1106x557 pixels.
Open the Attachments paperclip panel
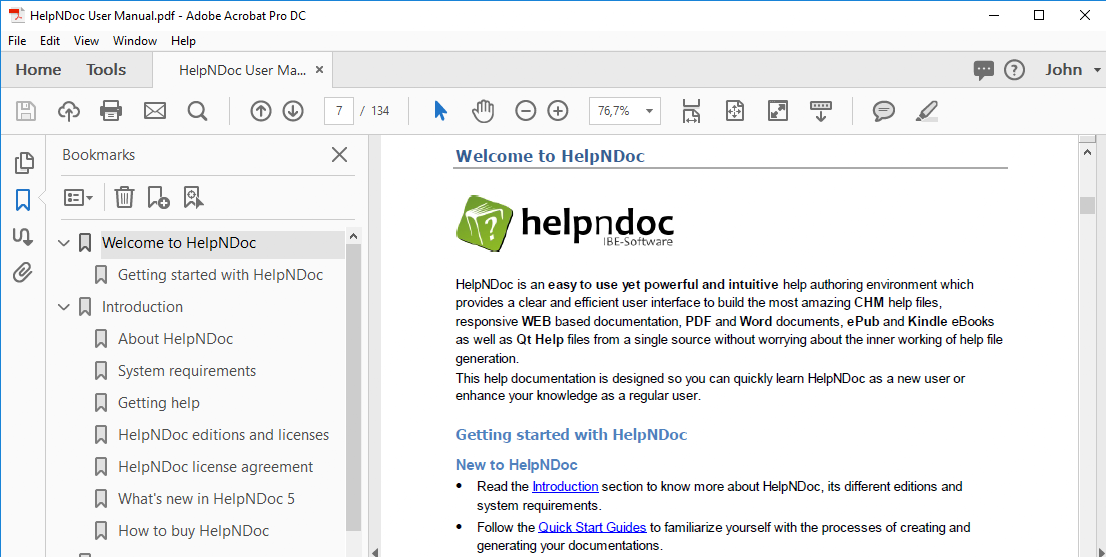coord(23,272)
